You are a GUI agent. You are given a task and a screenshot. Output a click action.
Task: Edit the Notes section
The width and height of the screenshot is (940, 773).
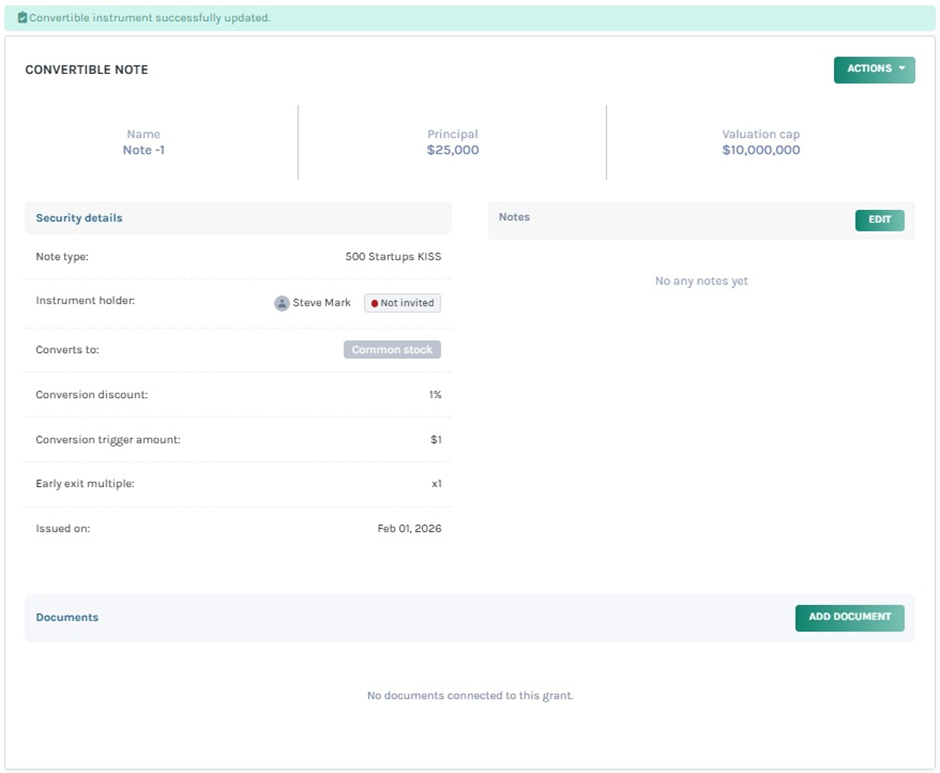tap(879, 220)
